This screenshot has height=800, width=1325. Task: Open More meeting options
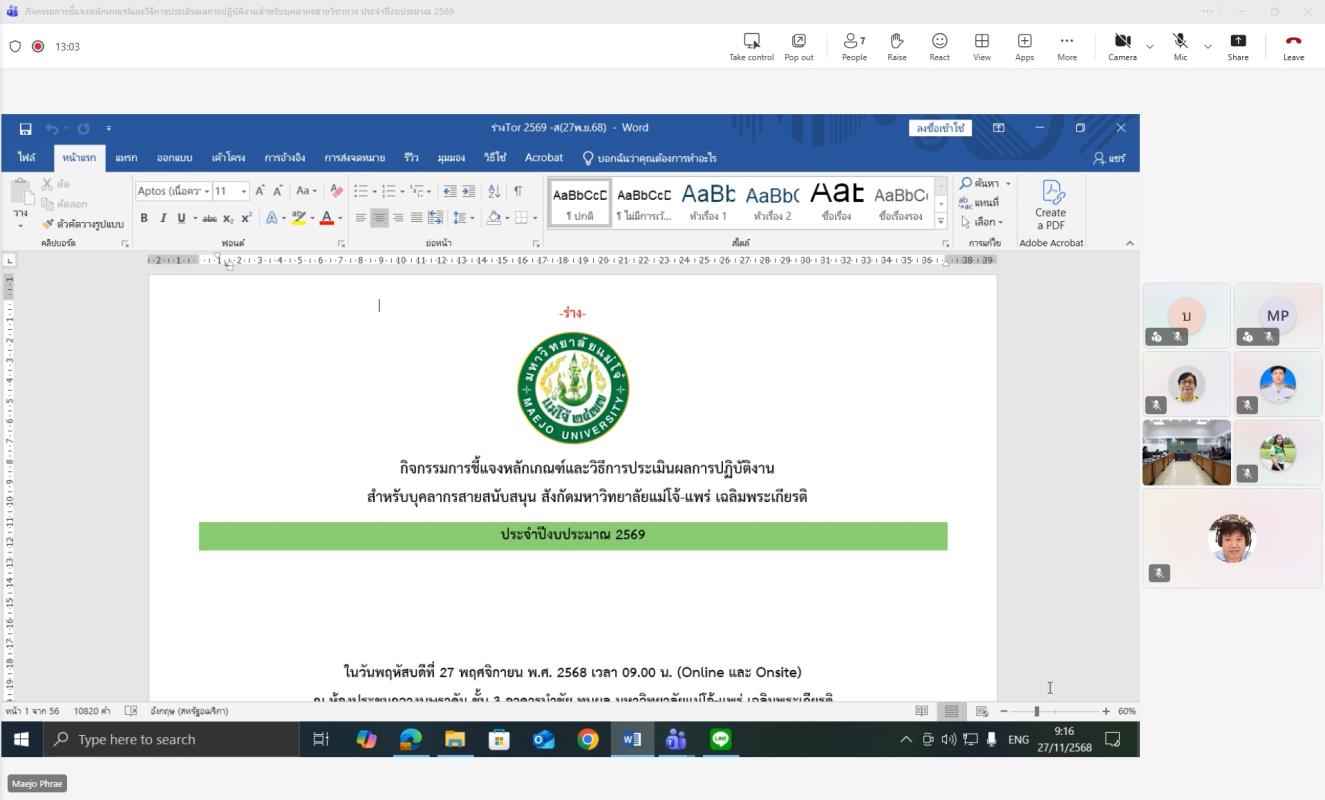[x=1066, y=46]
